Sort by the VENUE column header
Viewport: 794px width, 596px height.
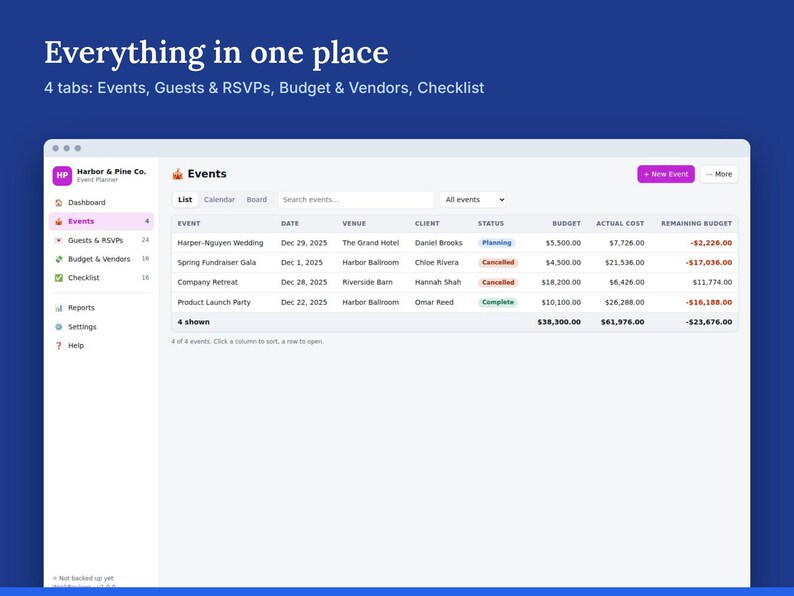pyautogui.click(x=354, y=223)
